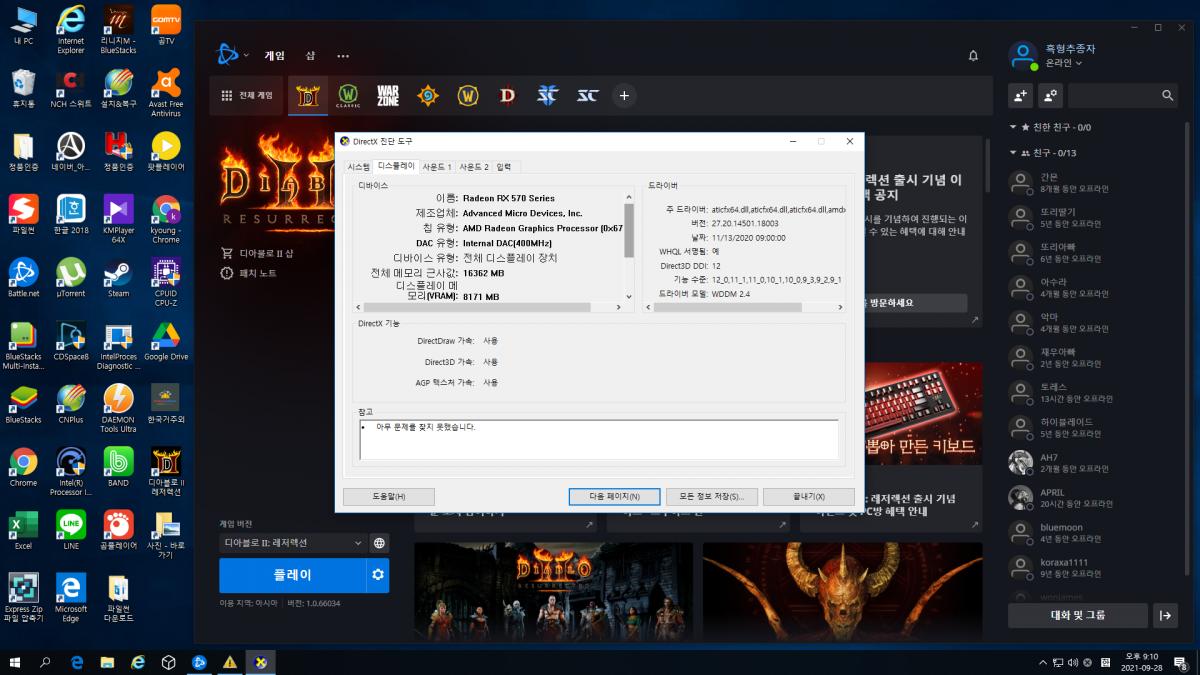
Task: Open the social settings icon
Action: tap(1051, 96)
